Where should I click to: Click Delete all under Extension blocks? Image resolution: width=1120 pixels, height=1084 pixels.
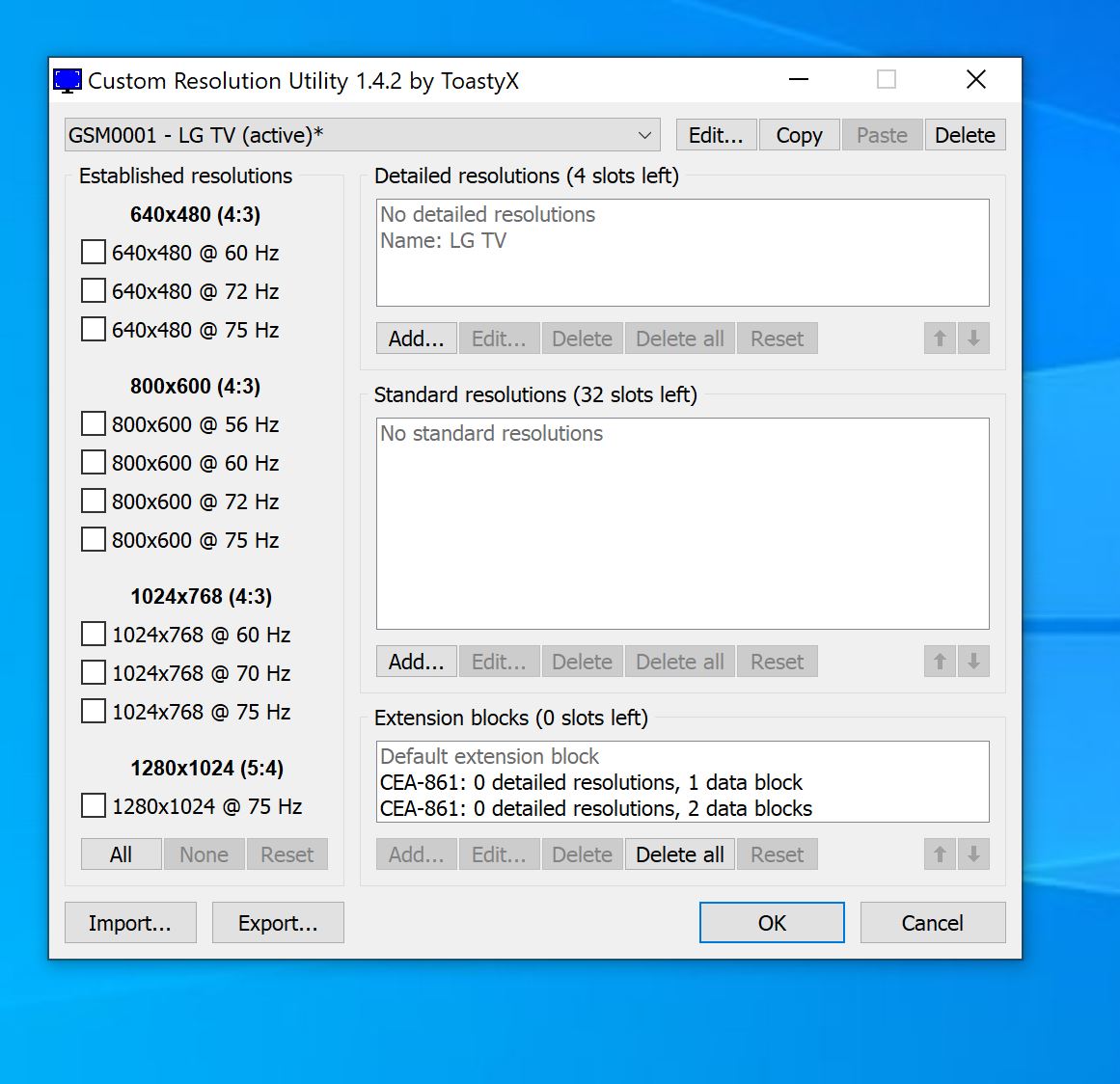[680, 854]
